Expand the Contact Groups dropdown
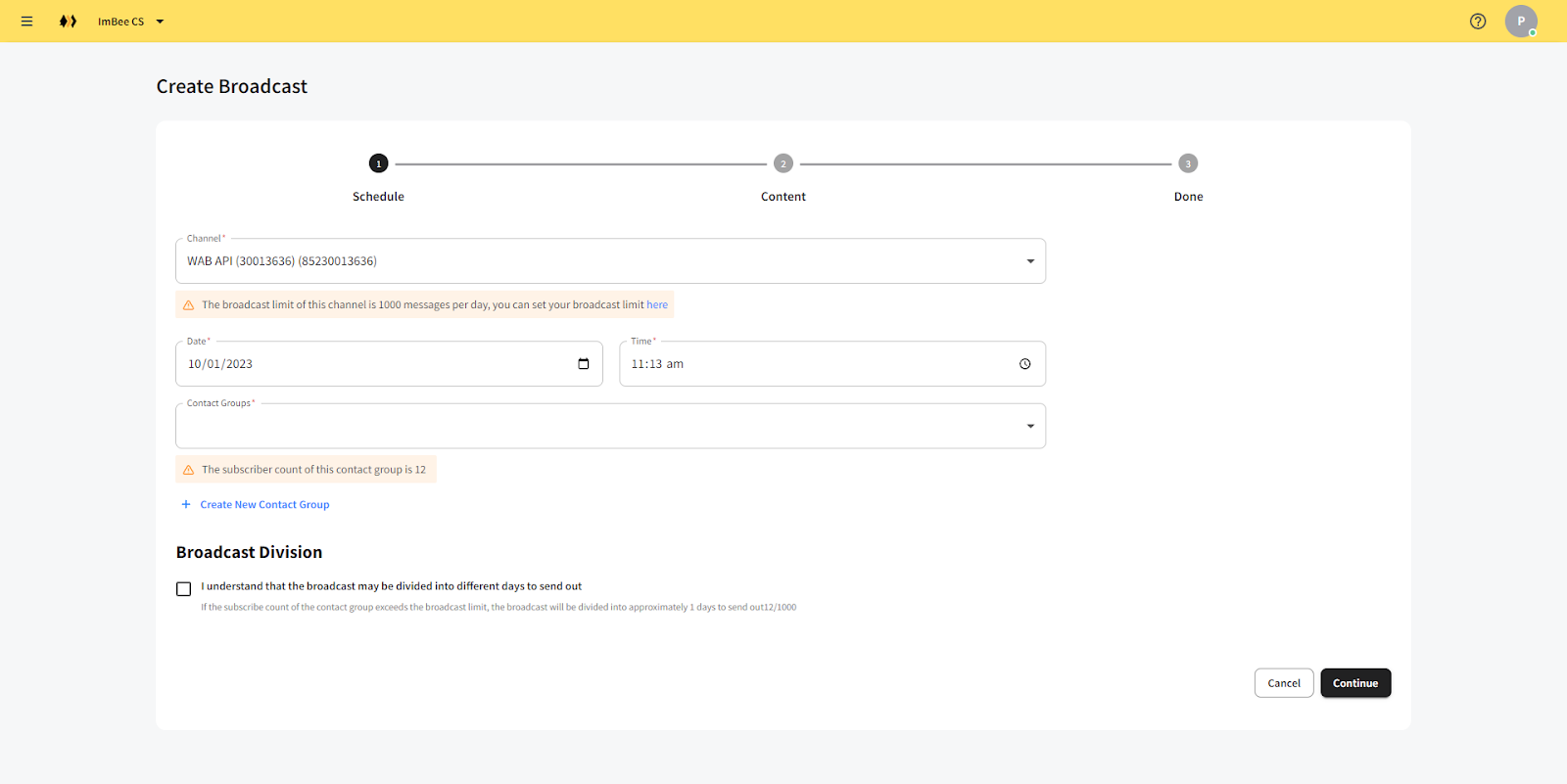Screen dimensions: 1567x784 click(1029, 427)
